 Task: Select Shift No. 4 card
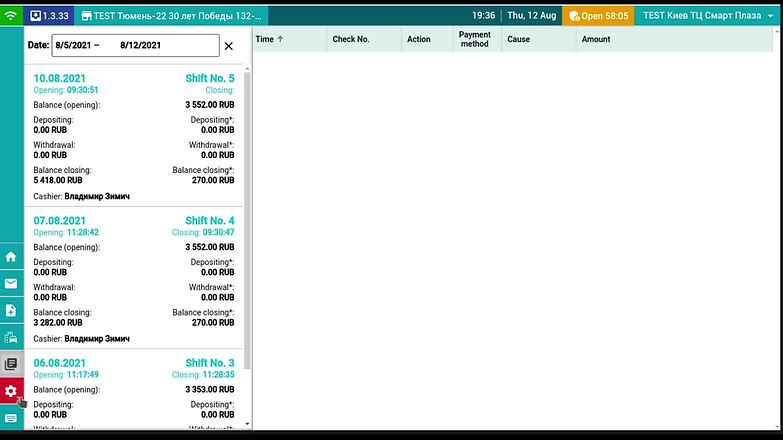click(134, 278)
